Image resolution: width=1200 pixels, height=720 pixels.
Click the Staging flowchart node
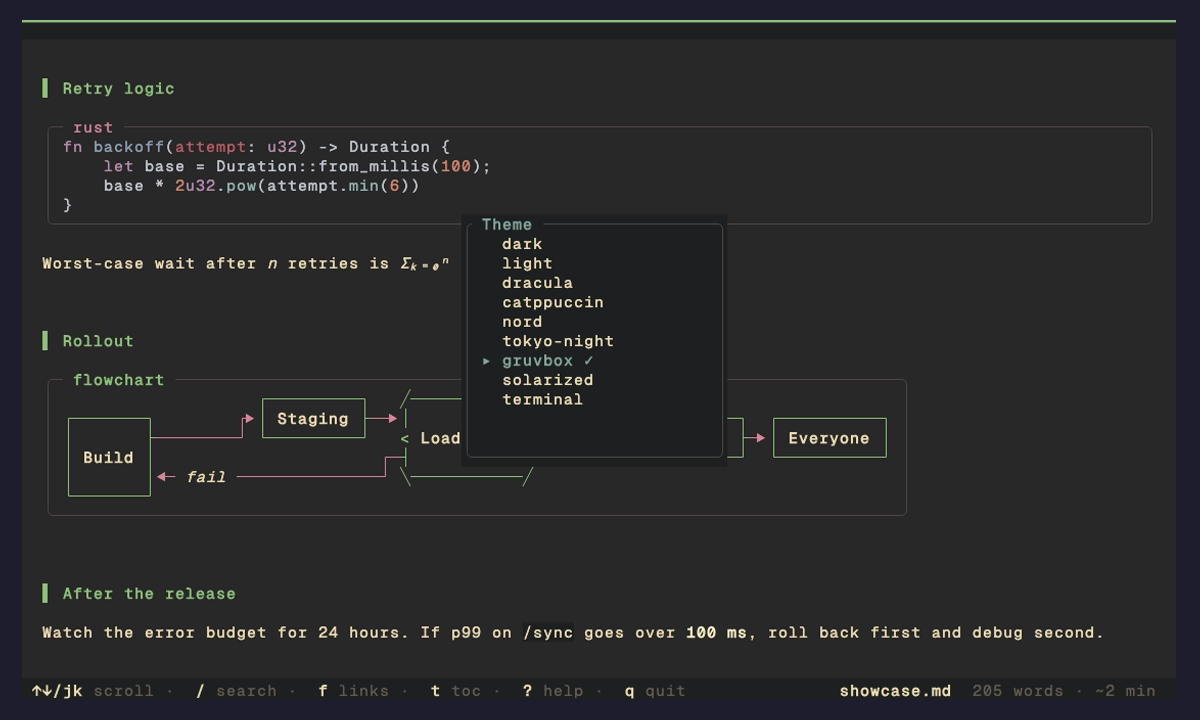(313, 419)
